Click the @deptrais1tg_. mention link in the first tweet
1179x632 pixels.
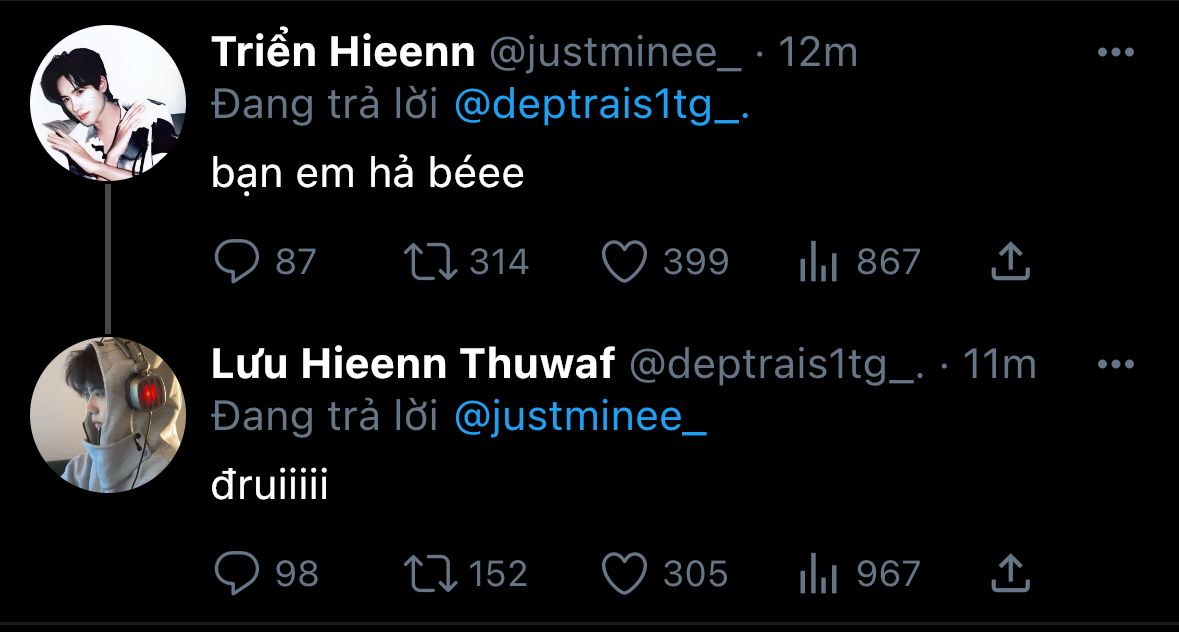click(x=601, y=108)
